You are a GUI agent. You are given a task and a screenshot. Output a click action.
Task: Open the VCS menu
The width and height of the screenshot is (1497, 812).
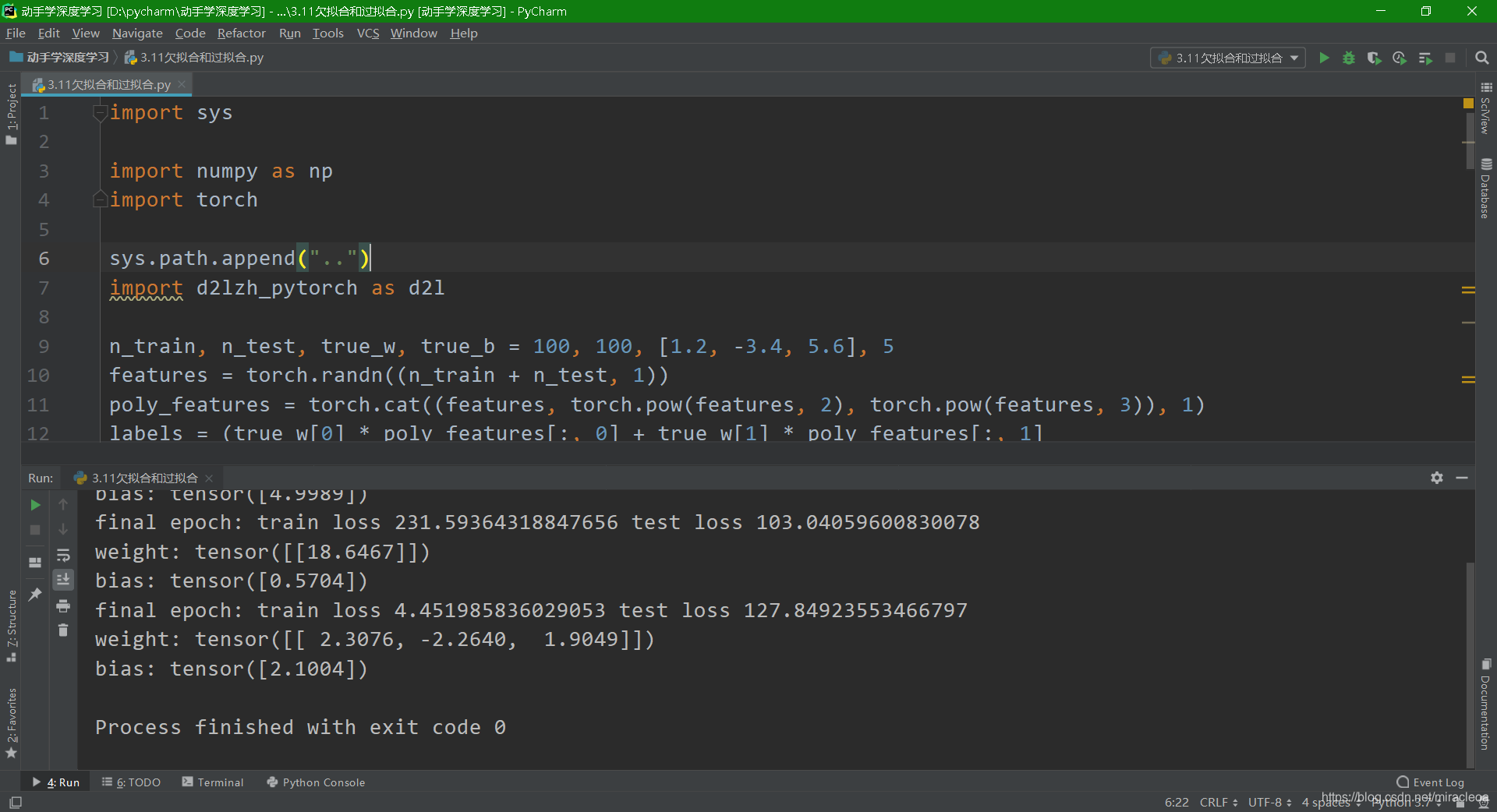click(367, 33)
